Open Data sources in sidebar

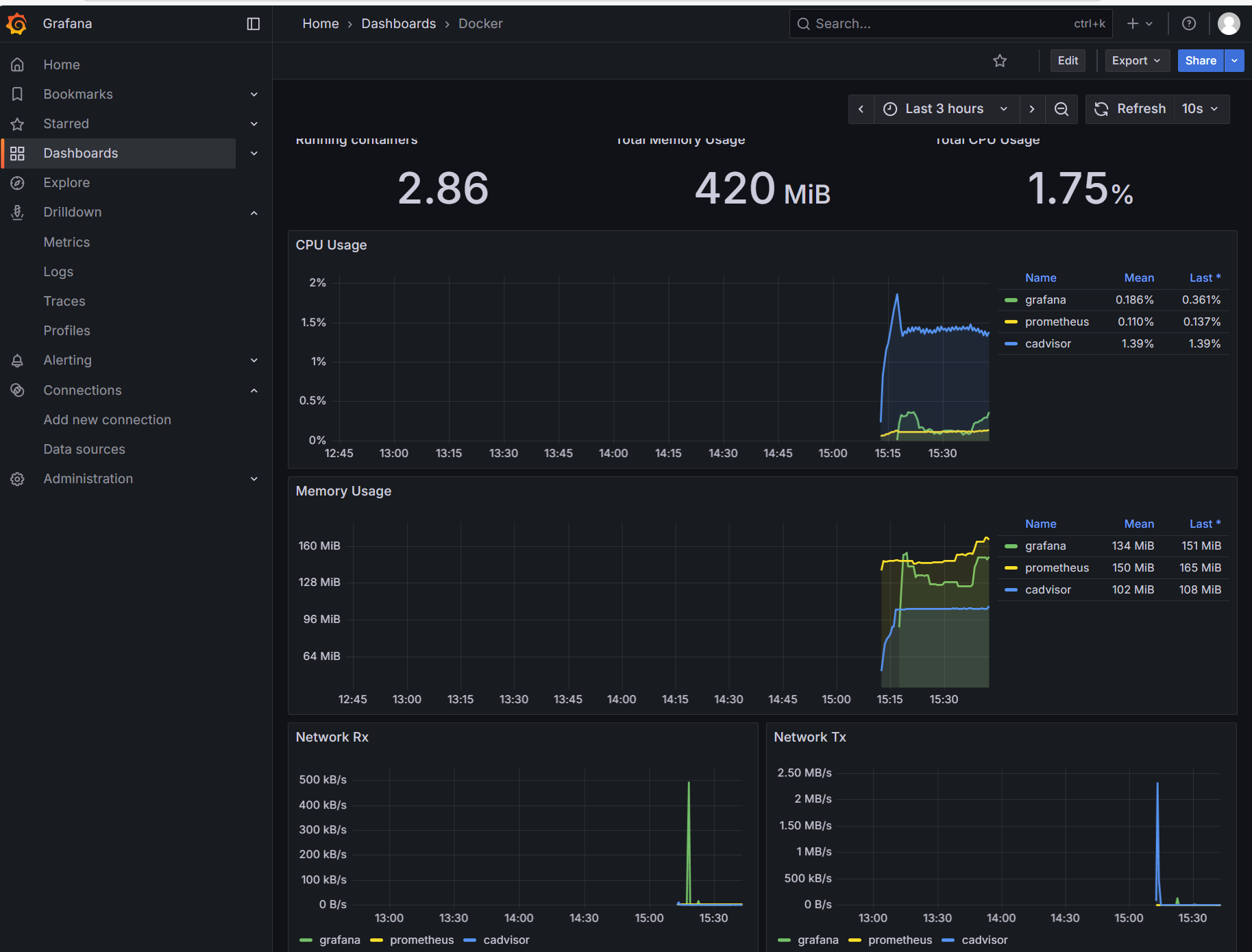tap(84, 449)
